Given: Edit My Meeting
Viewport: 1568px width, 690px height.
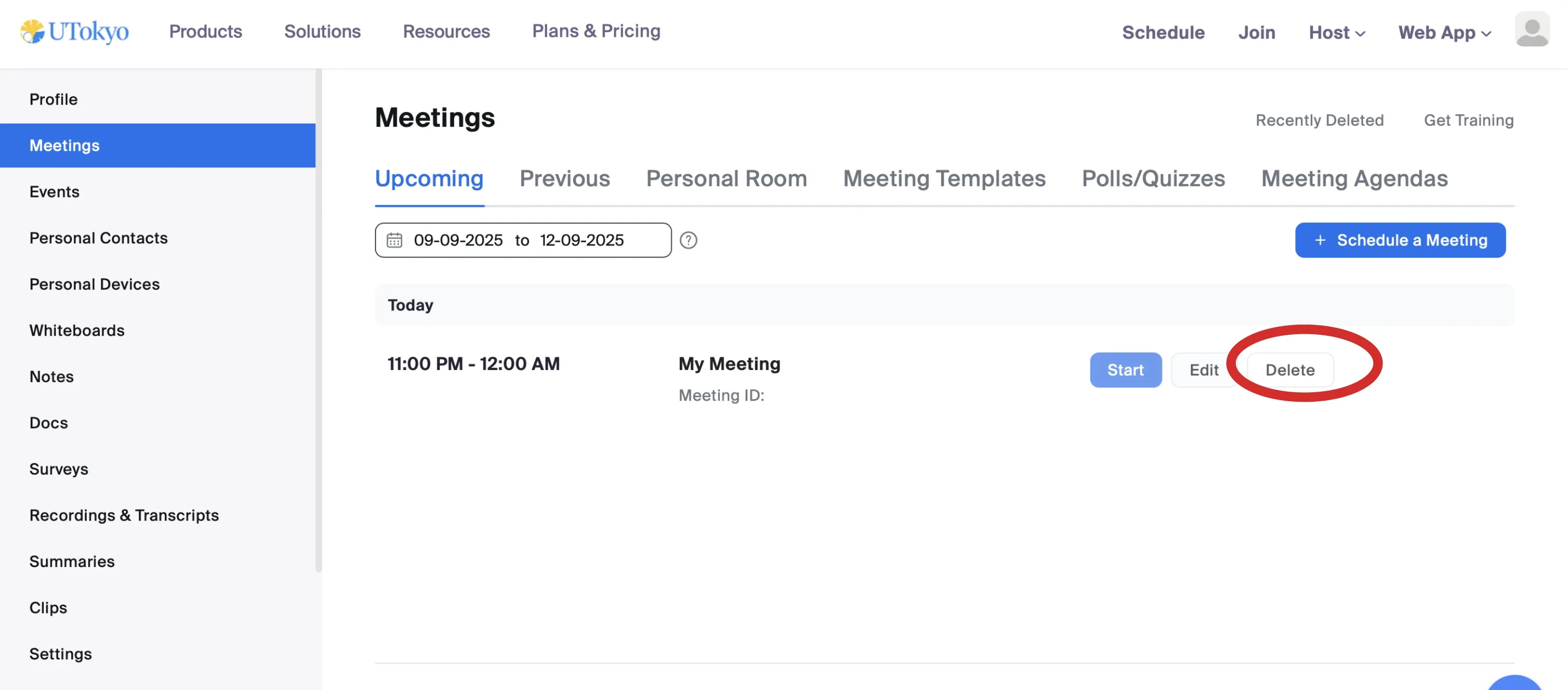Looking at the screenshot, I should [x=1204, y=370].
